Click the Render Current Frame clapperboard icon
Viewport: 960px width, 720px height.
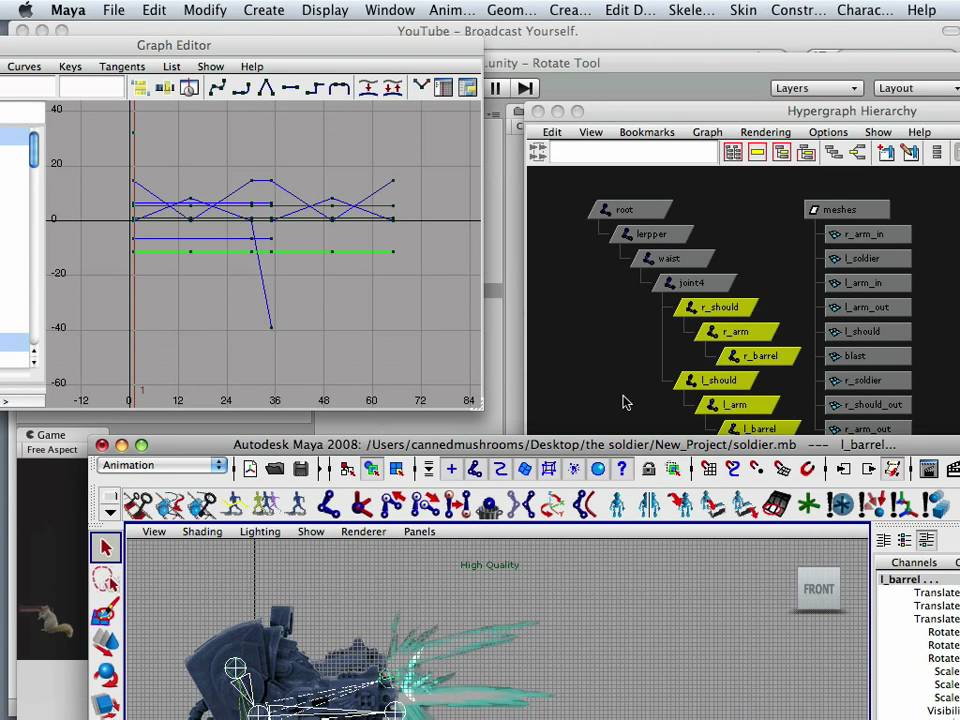[x=929, y=469]
